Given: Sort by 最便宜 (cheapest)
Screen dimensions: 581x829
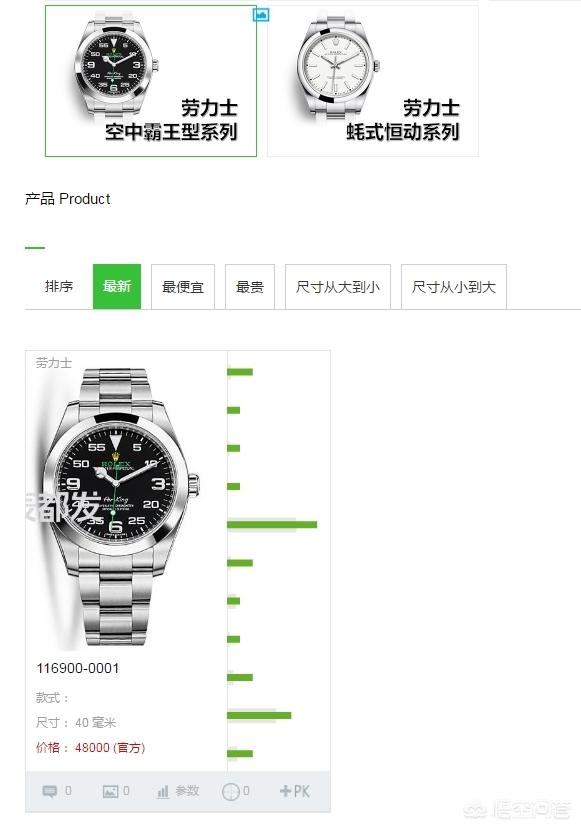Looking at the screenshot, I should pyautogui.click(x=183, y=287).
